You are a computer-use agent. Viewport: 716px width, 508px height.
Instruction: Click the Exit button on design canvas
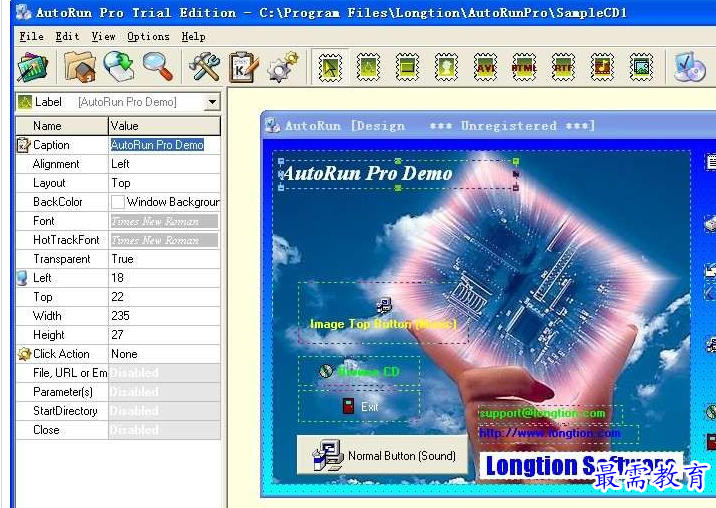point(359,406)
